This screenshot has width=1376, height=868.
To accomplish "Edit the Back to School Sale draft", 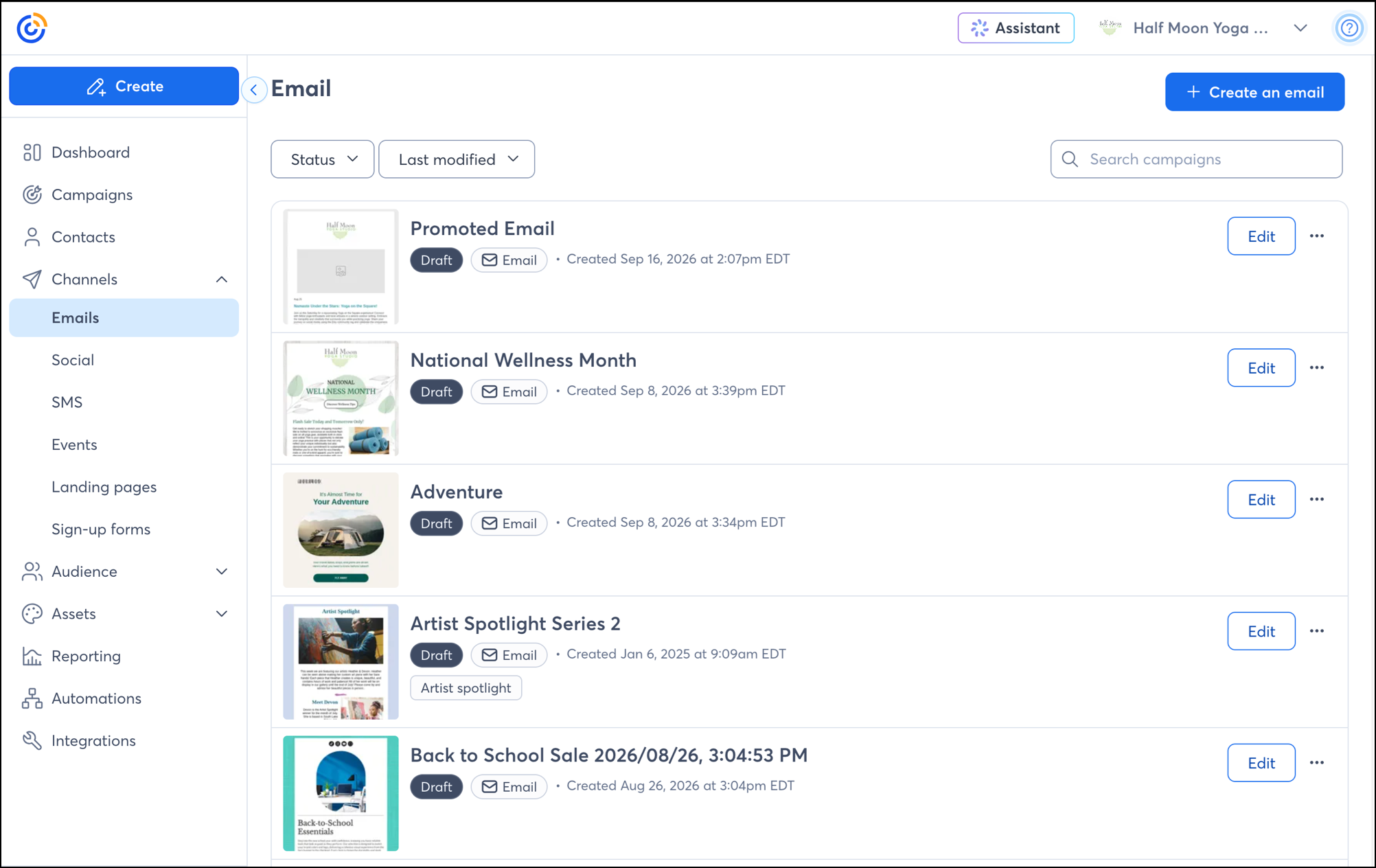I will [x=1261, y=763].
